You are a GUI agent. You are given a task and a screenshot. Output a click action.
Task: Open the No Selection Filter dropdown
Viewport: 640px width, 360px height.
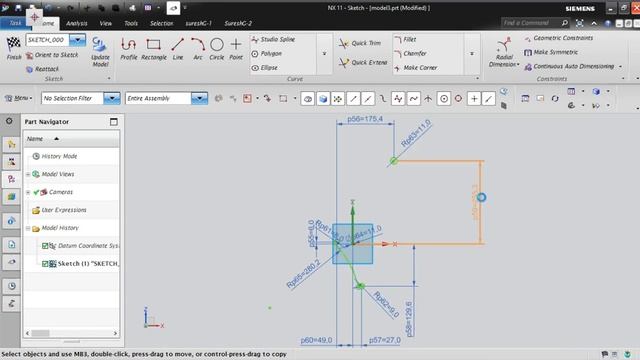[111, 98]
